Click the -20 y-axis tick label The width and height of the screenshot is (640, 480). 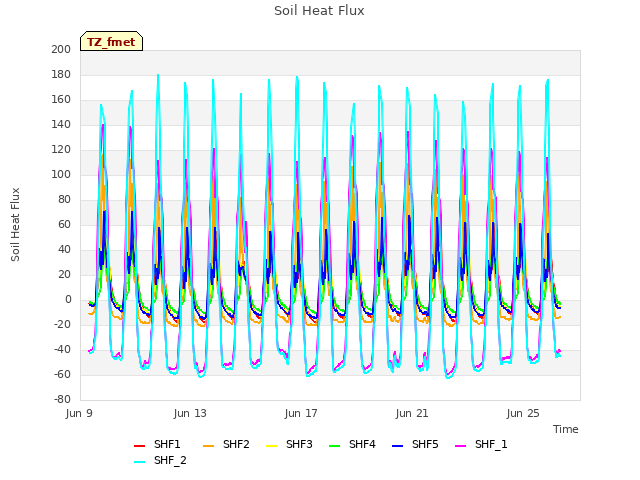click(62, 324)
